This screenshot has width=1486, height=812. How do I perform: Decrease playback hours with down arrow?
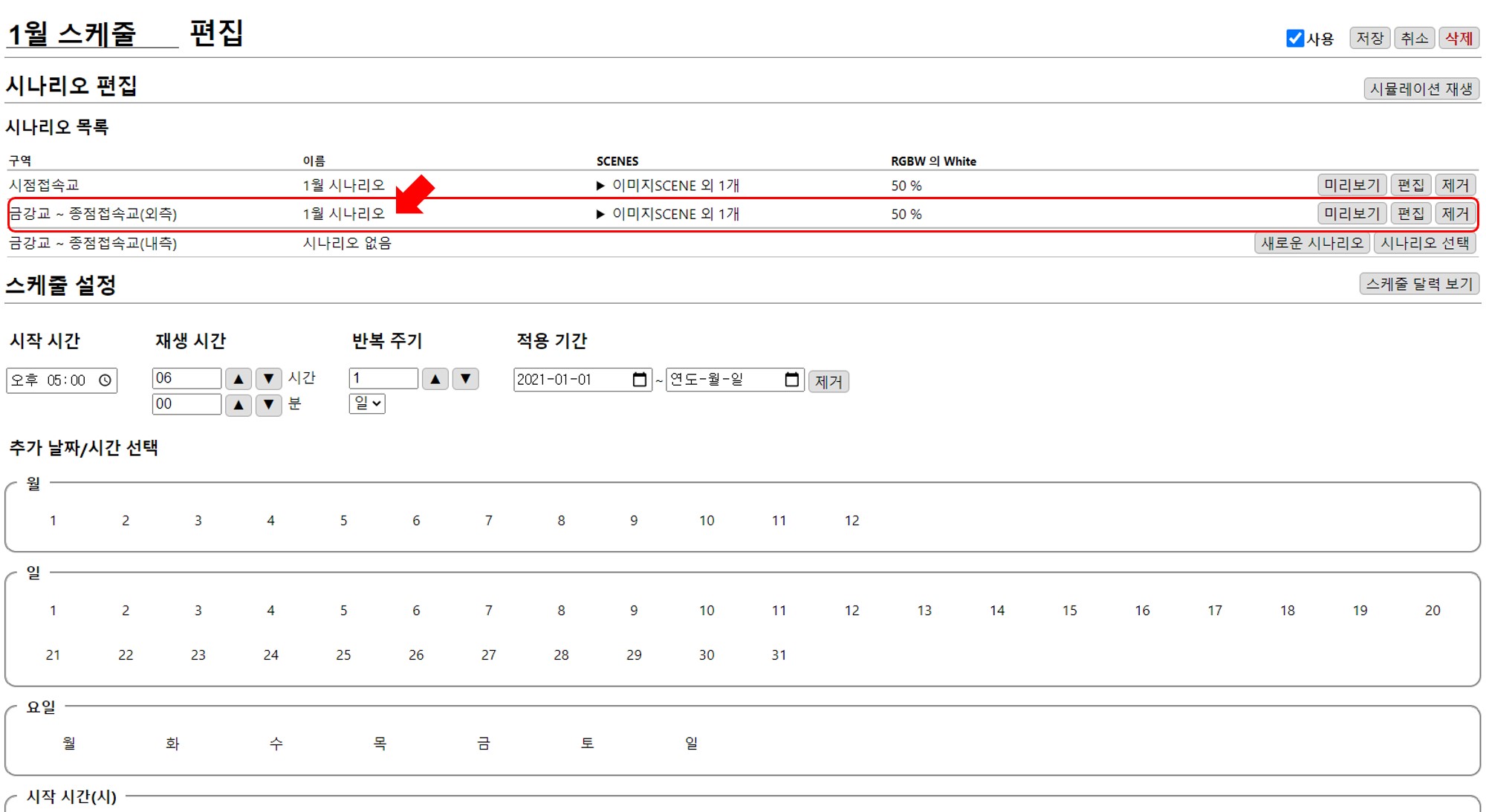pyautogui.click(x=269, y=379)
